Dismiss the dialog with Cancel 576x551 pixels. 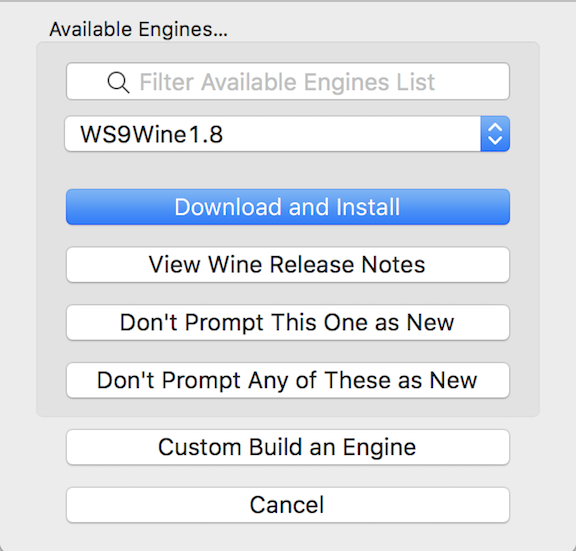click(x=288, y=505)
